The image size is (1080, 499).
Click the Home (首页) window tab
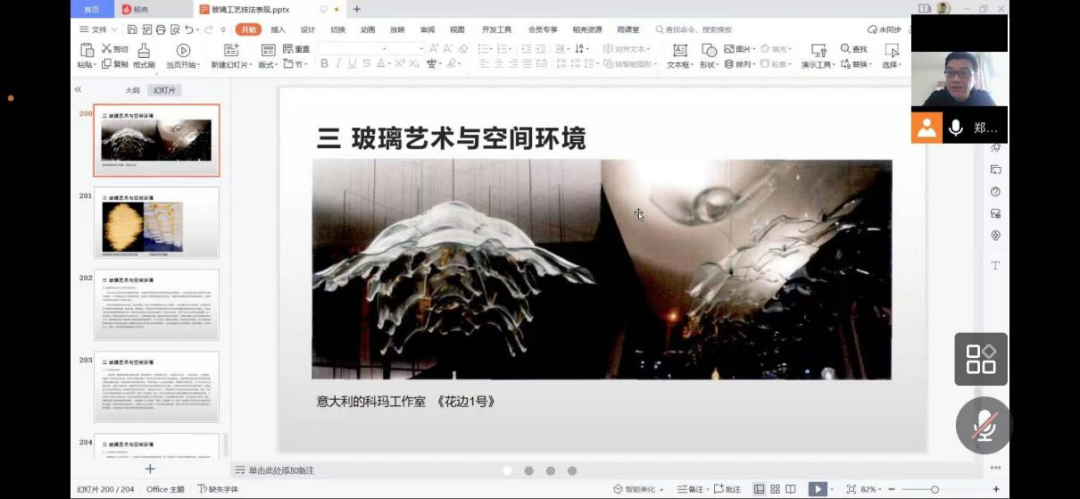91,9
